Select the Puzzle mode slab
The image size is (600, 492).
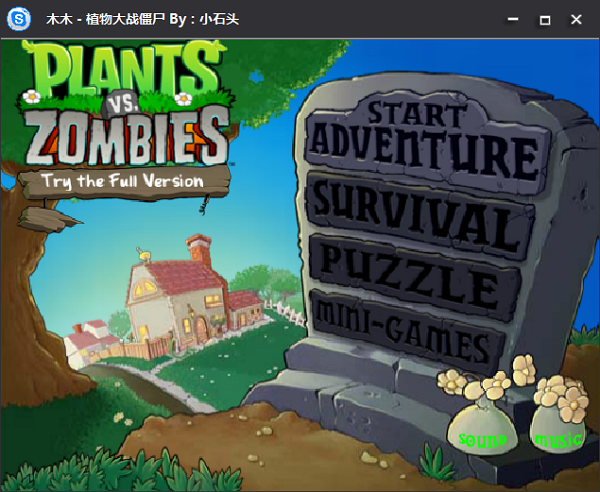point(413,277)
